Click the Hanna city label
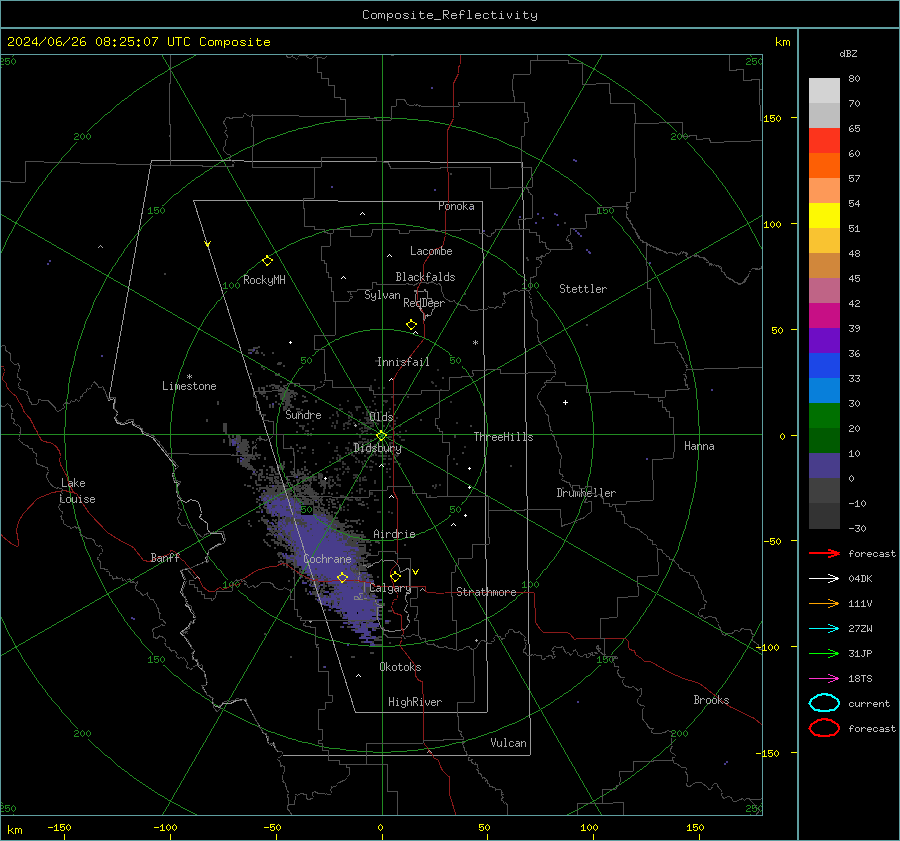Image resolution: width=900 pixels, height=841 pixels. coord(699,446)
